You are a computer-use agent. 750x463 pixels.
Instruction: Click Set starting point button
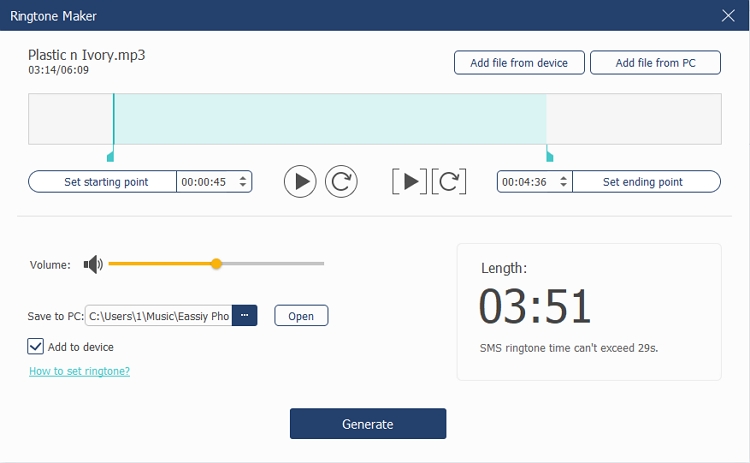click(x=102, y=182)
